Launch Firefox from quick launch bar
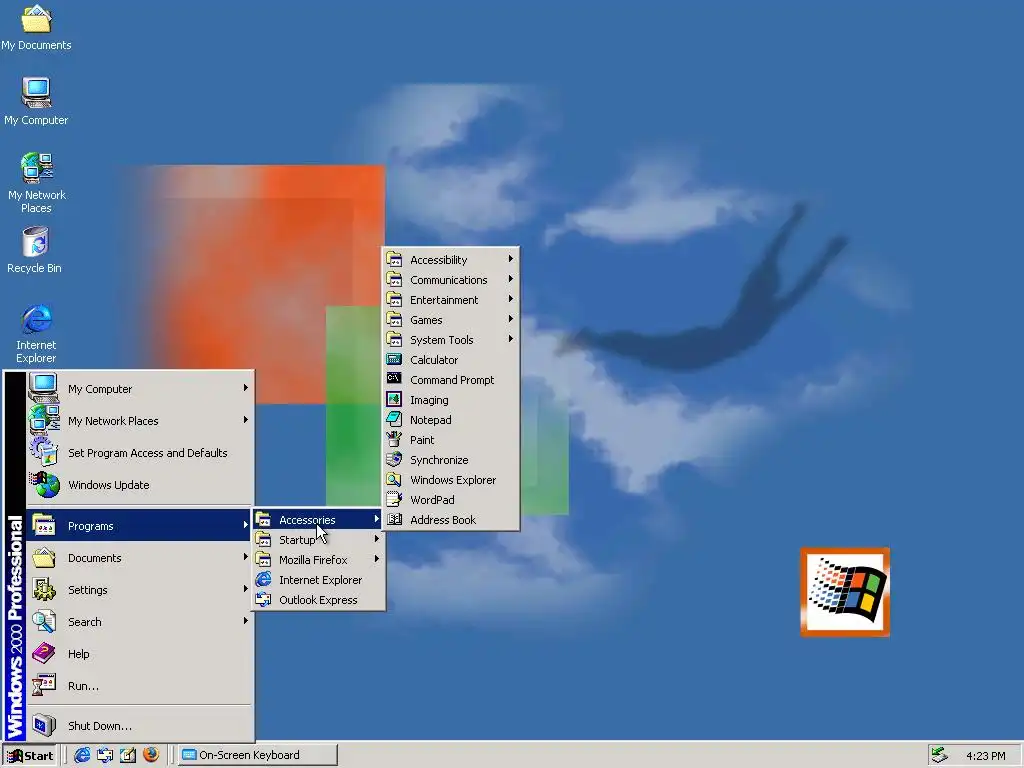Image resolution: width=1024 pixels, height=768 pixels. click(x=151, y=755)
